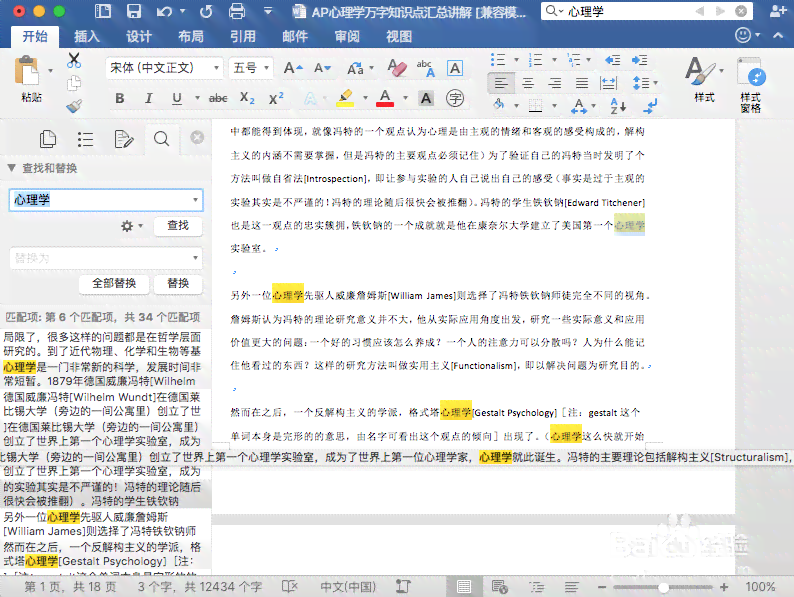794x597 pixels.
Task: Cut selection with scissors icon
Action: [x=74, y=60]
